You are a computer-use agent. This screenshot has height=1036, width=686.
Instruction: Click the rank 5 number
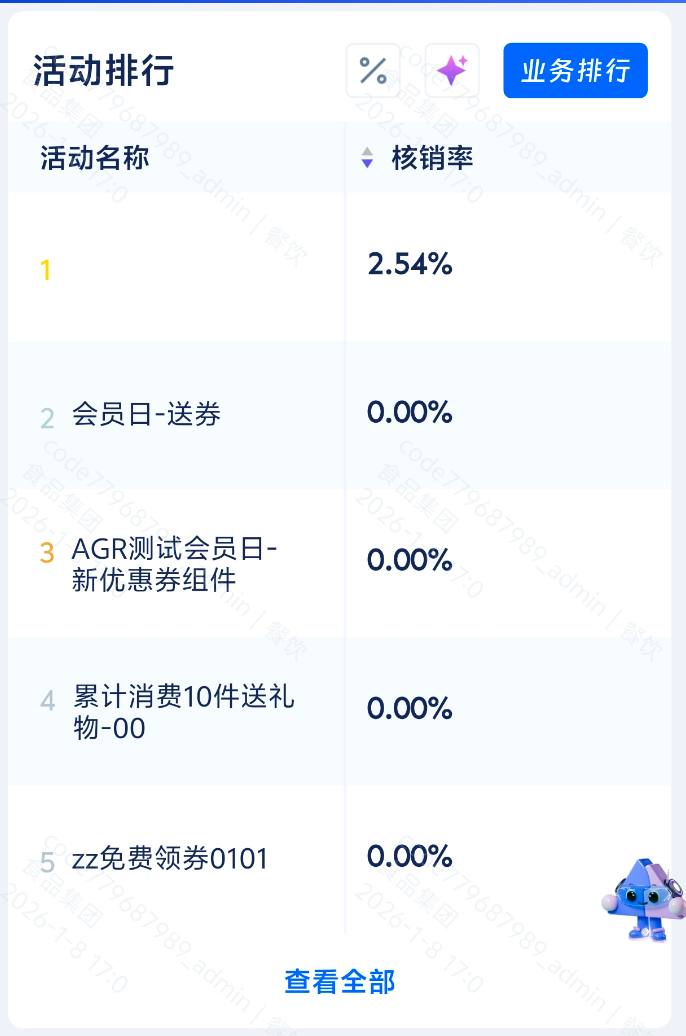click(47, 862)
